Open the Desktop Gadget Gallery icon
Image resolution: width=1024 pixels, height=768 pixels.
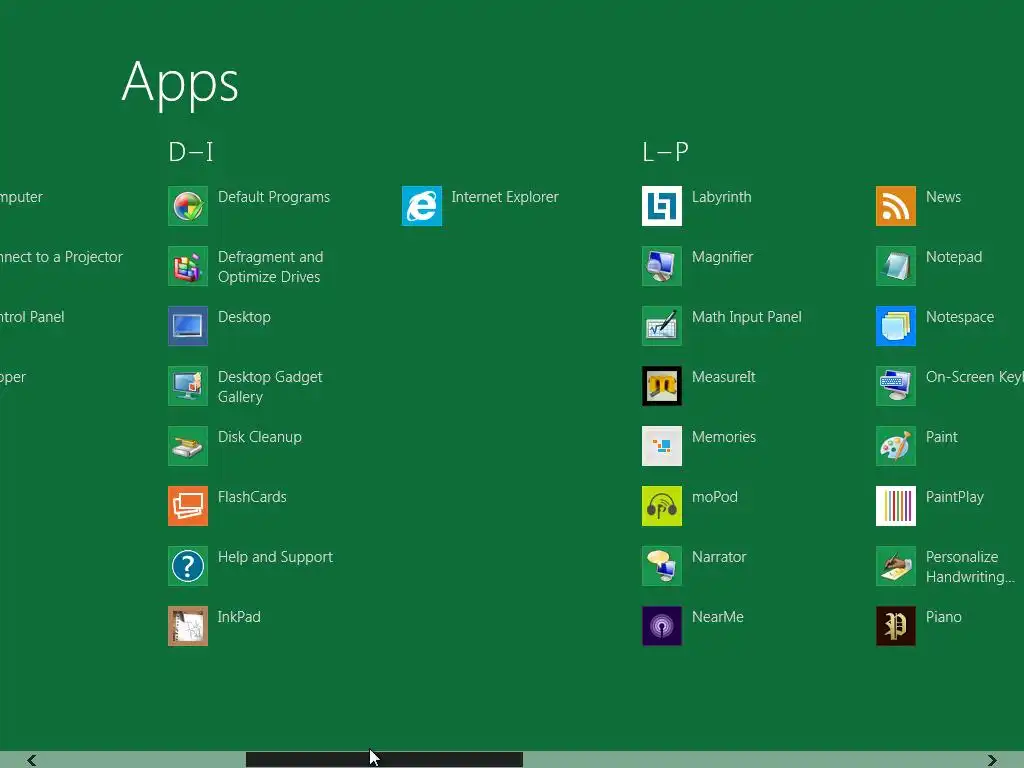click(188, 386)
